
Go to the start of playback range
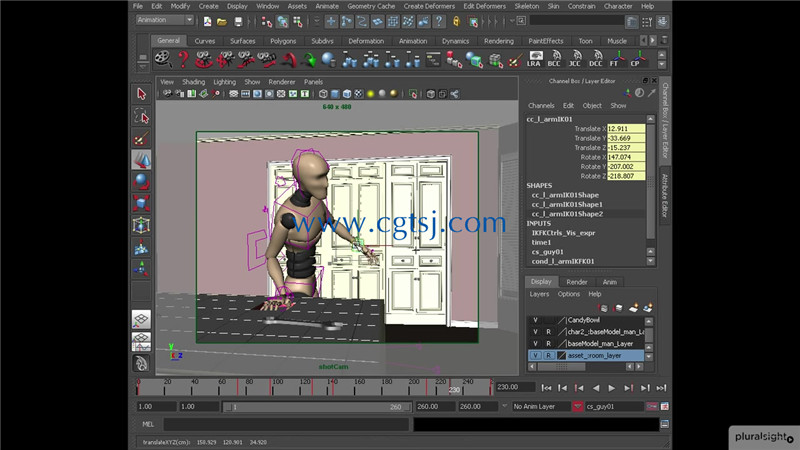(546, 388)
